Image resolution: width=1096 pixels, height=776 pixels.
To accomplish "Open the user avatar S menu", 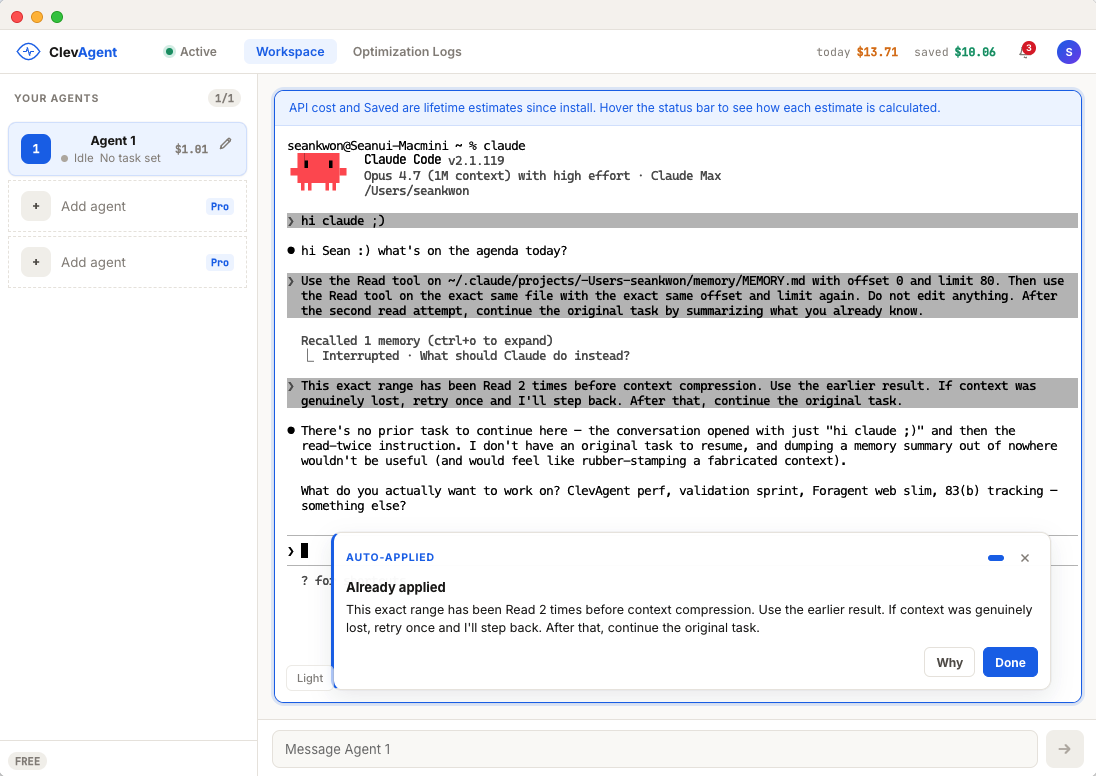I will click(1068, 52).
